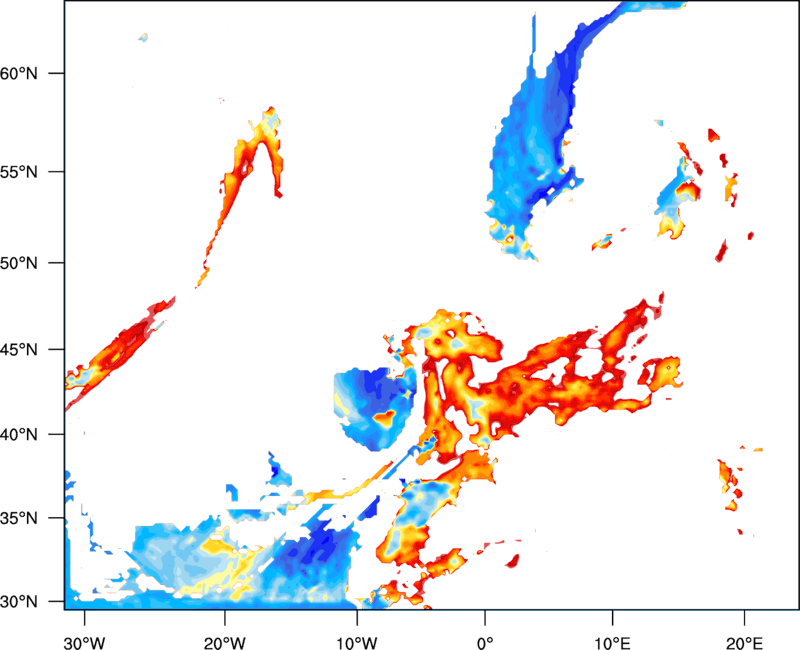800x650 pixels.
Task: Click the 10°E longitude label
Action: 612,643
